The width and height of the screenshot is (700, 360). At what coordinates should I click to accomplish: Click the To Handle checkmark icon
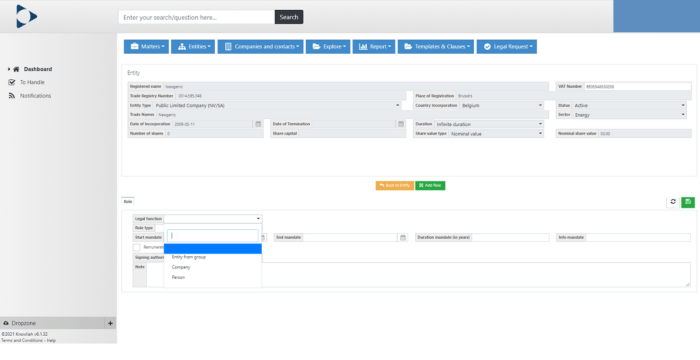click(x=12, y=82)
